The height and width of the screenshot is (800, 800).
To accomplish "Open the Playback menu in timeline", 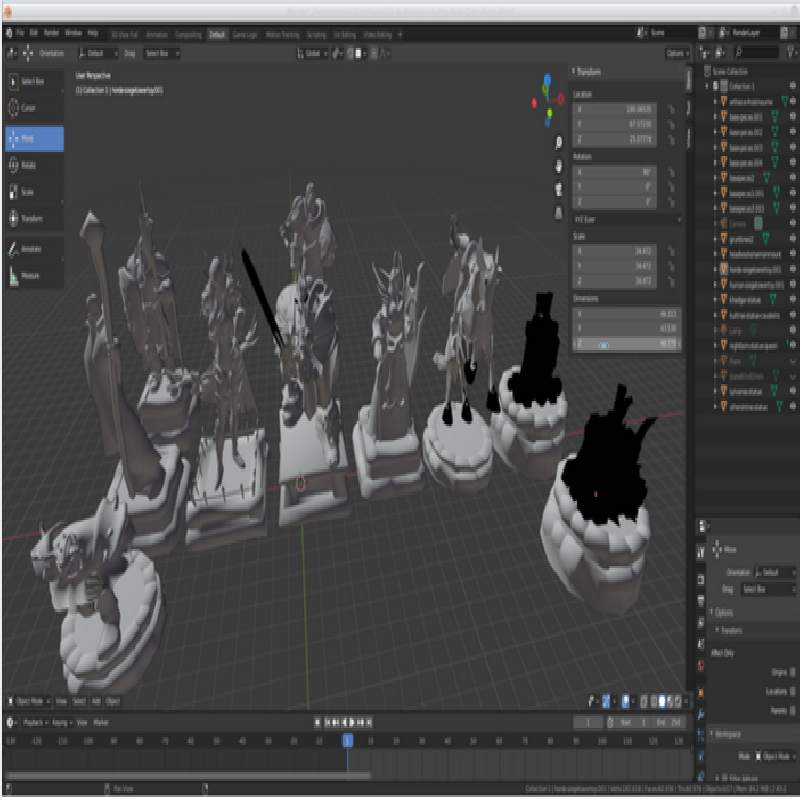I will tap(35, 722).
